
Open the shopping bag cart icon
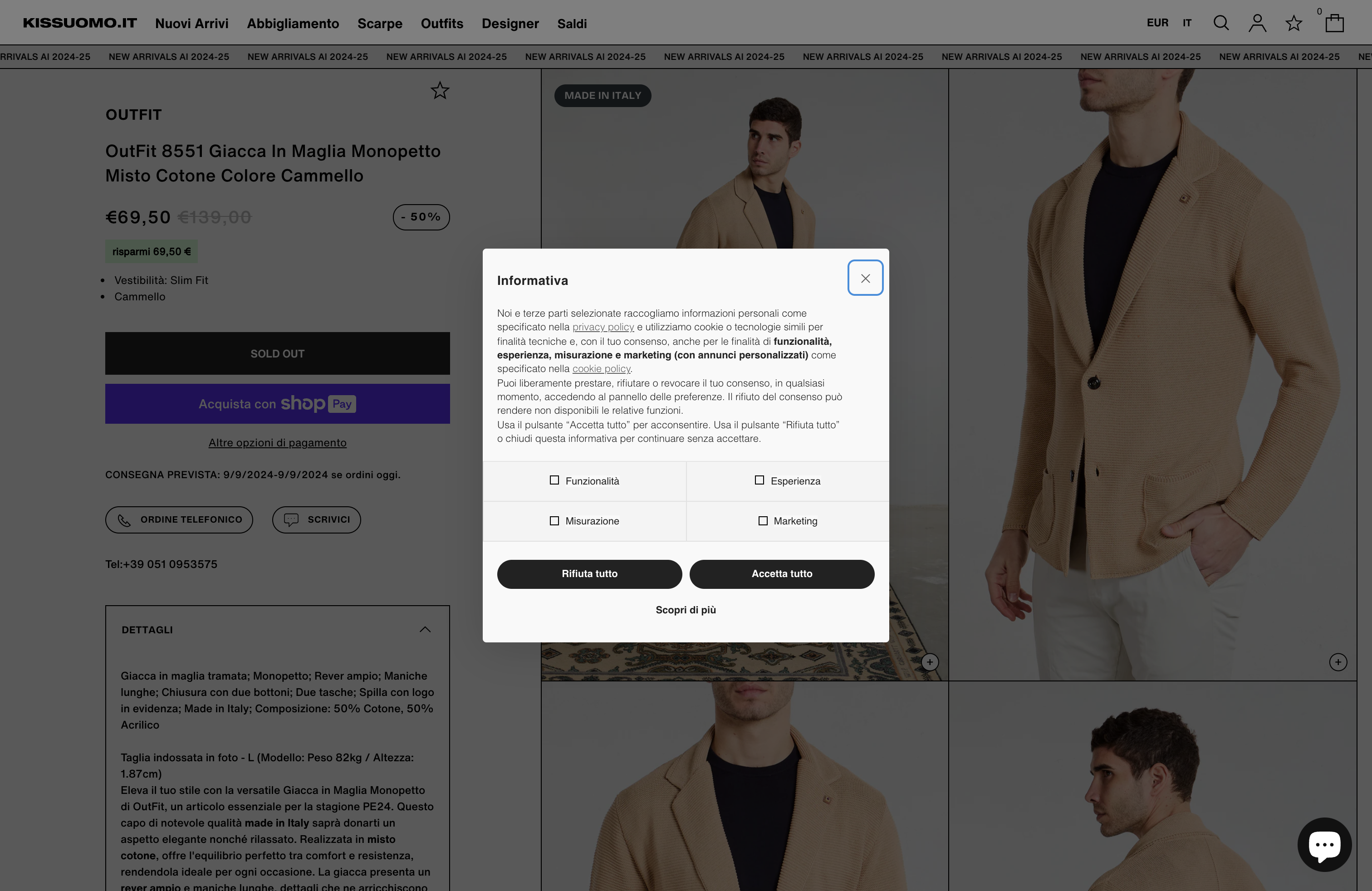coord(1334,23)
